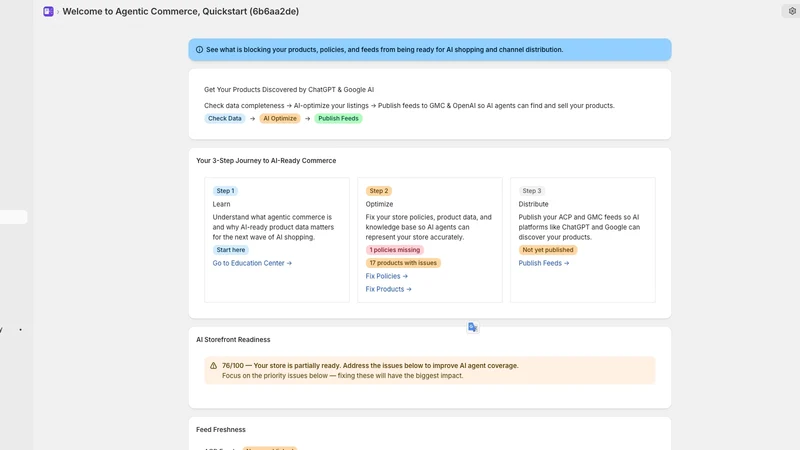Click the info icon in blue banner

pyautogui.click(x=199, y=49)
